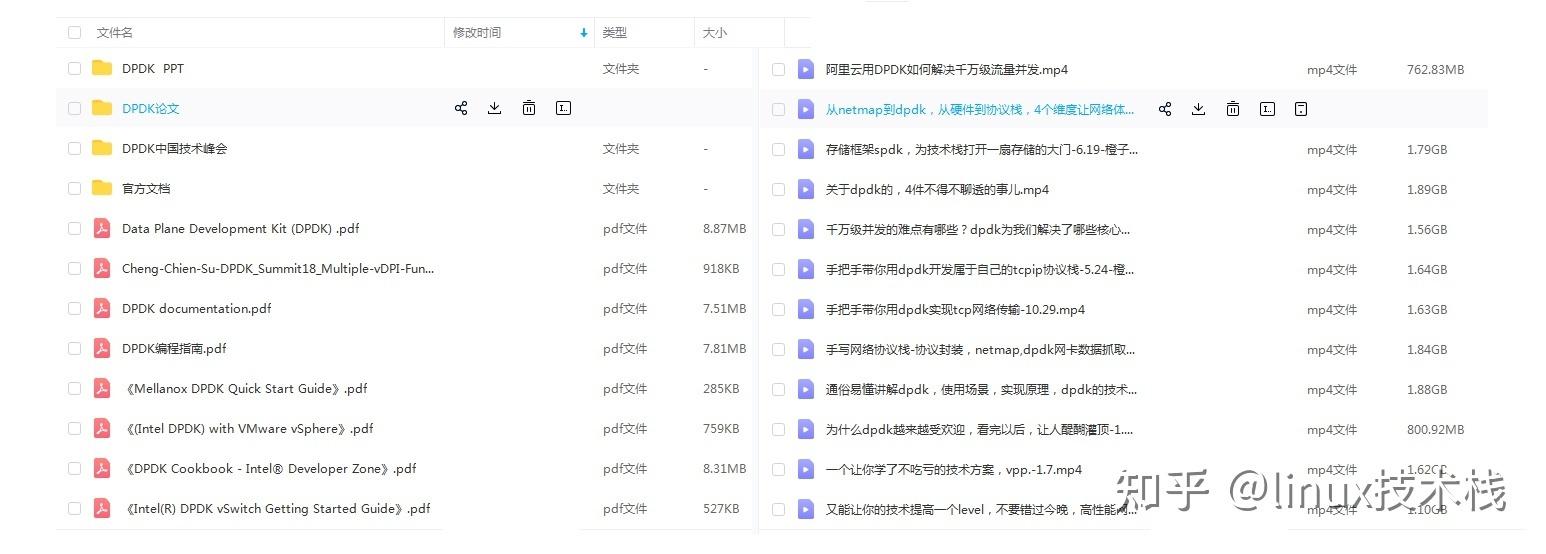Click video icon of 存储框架spdk file
The width and height of the screenshot is (1546, 554).
pyautogui.click(x=806, y=149)
